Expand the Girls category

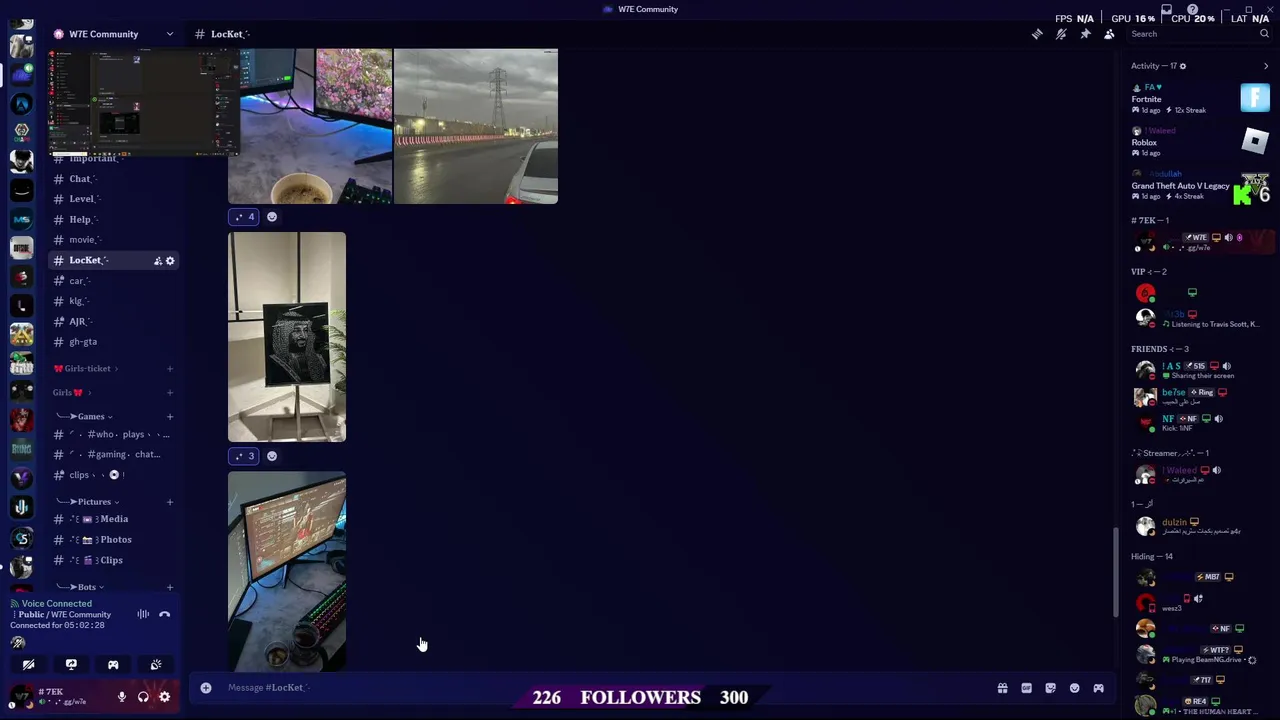(72, 393)
